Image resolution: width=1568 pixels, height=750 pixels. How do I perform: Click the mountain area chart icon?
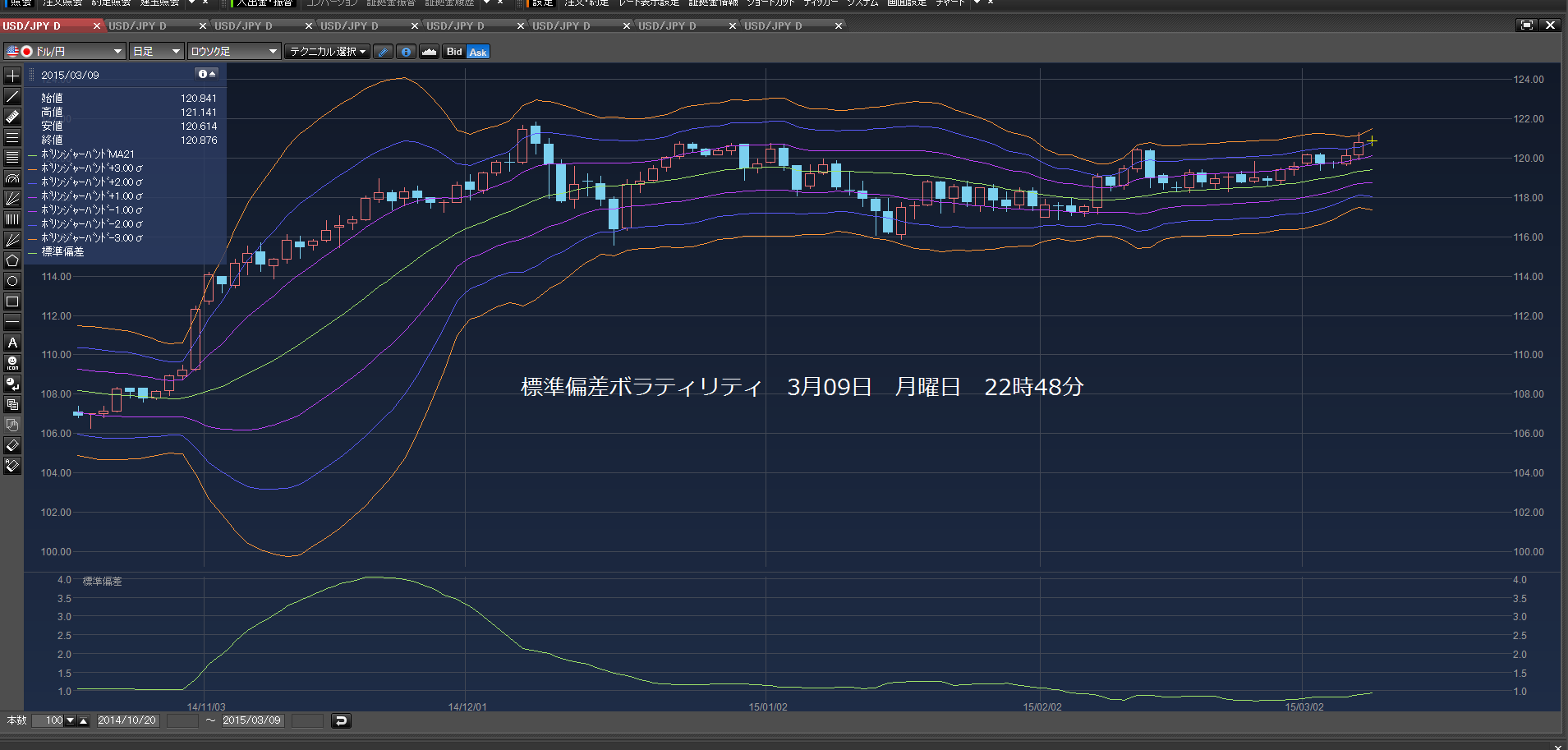click(x=429, y=52)
